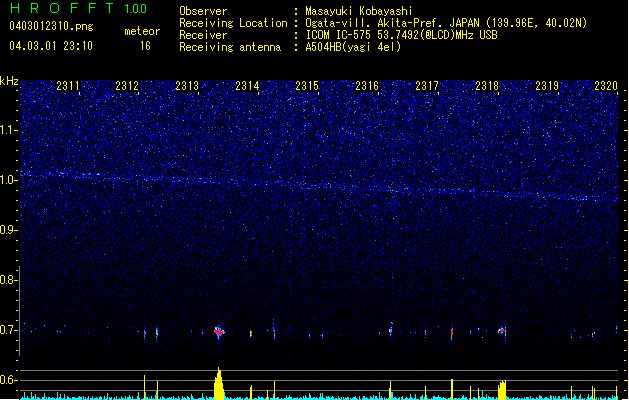Click the 0.8 frequency axis label
629x400 pixels.
click(8, 280)
